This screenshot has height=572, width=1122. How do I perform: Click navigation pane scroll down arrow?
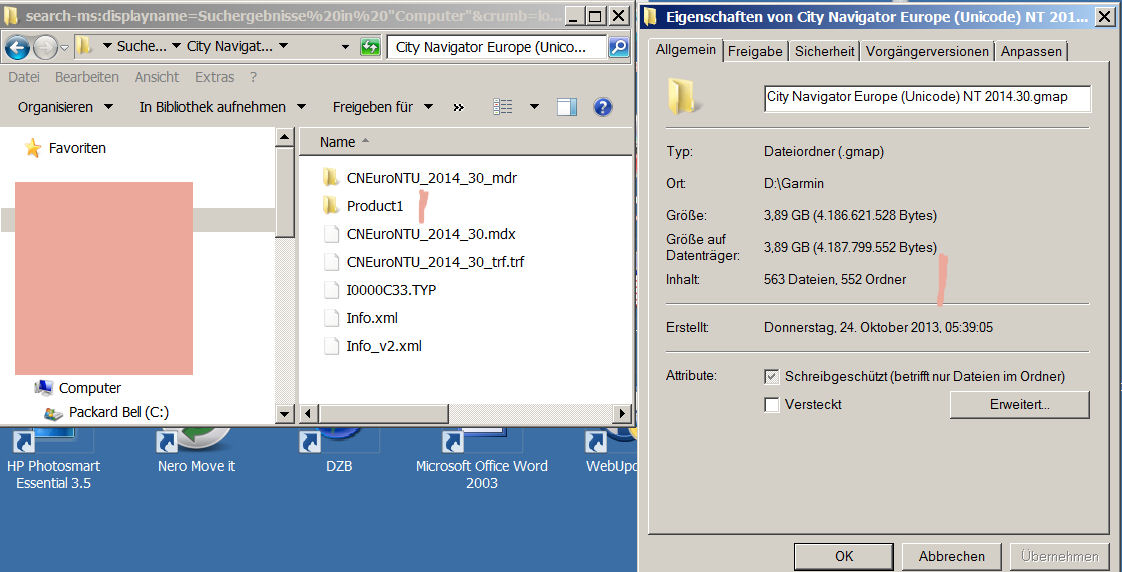(x=285, y=413)
